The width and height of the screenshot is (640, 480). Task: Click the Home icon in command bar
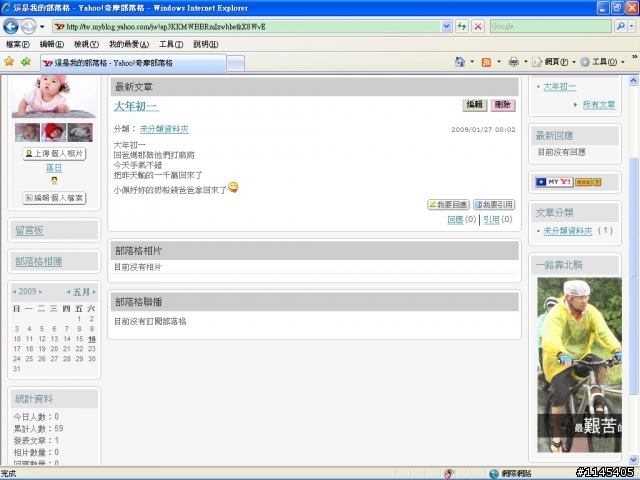(460, 62)
